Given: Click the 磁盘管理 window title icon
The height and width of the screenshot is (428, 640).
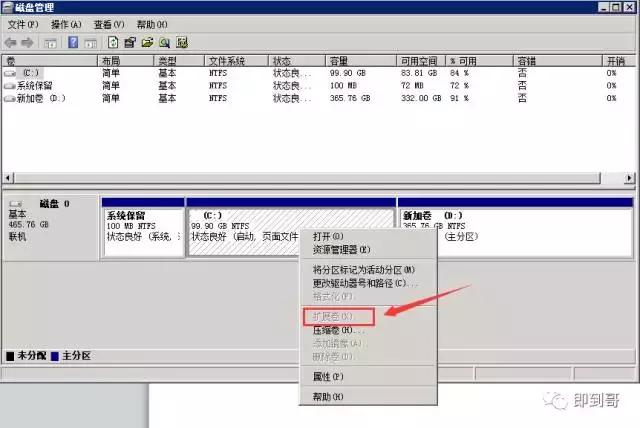Looking at the screenshot, I should [7, 7].
